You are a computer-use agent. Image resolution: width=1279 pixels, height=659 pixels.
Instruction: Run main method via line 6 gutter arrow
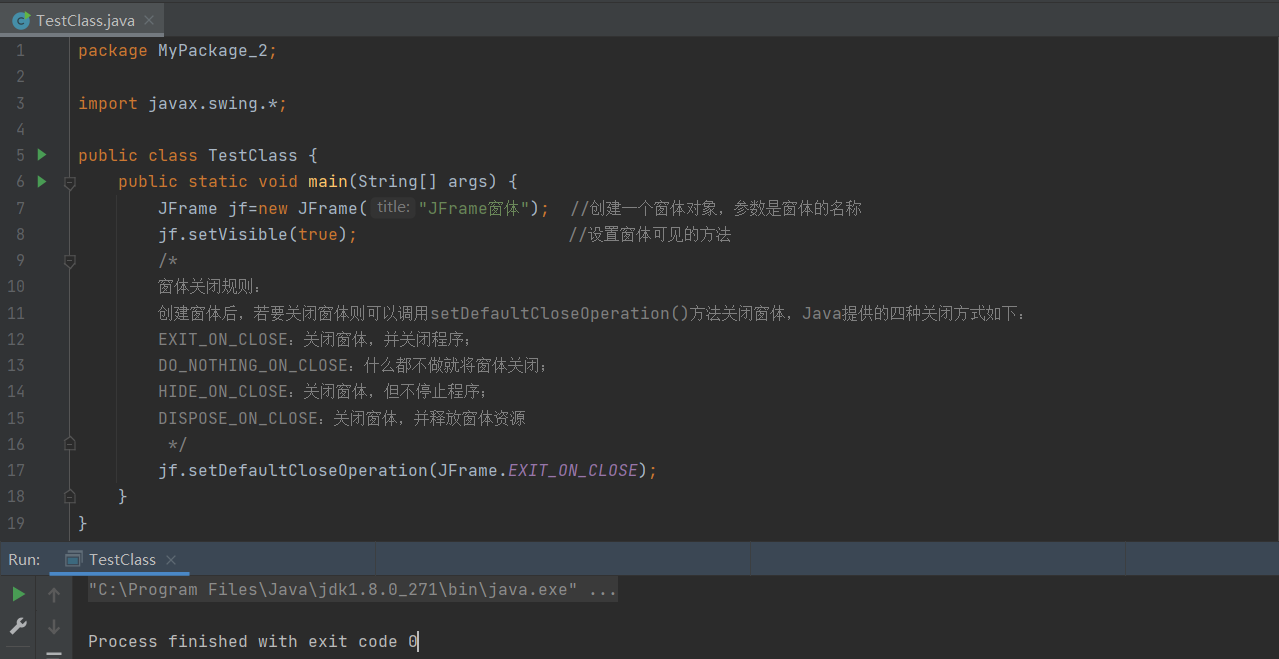point(42,181)
